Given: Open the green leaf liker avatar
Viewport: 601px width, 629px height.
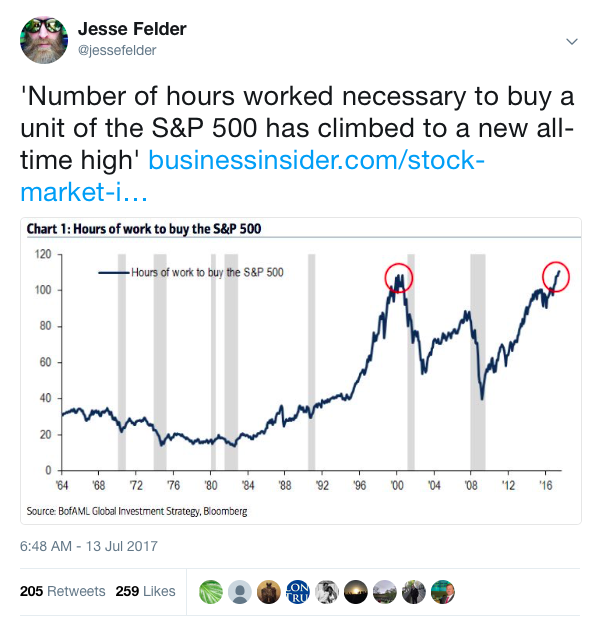Looking at the screenshot, I should pos(211,592).
